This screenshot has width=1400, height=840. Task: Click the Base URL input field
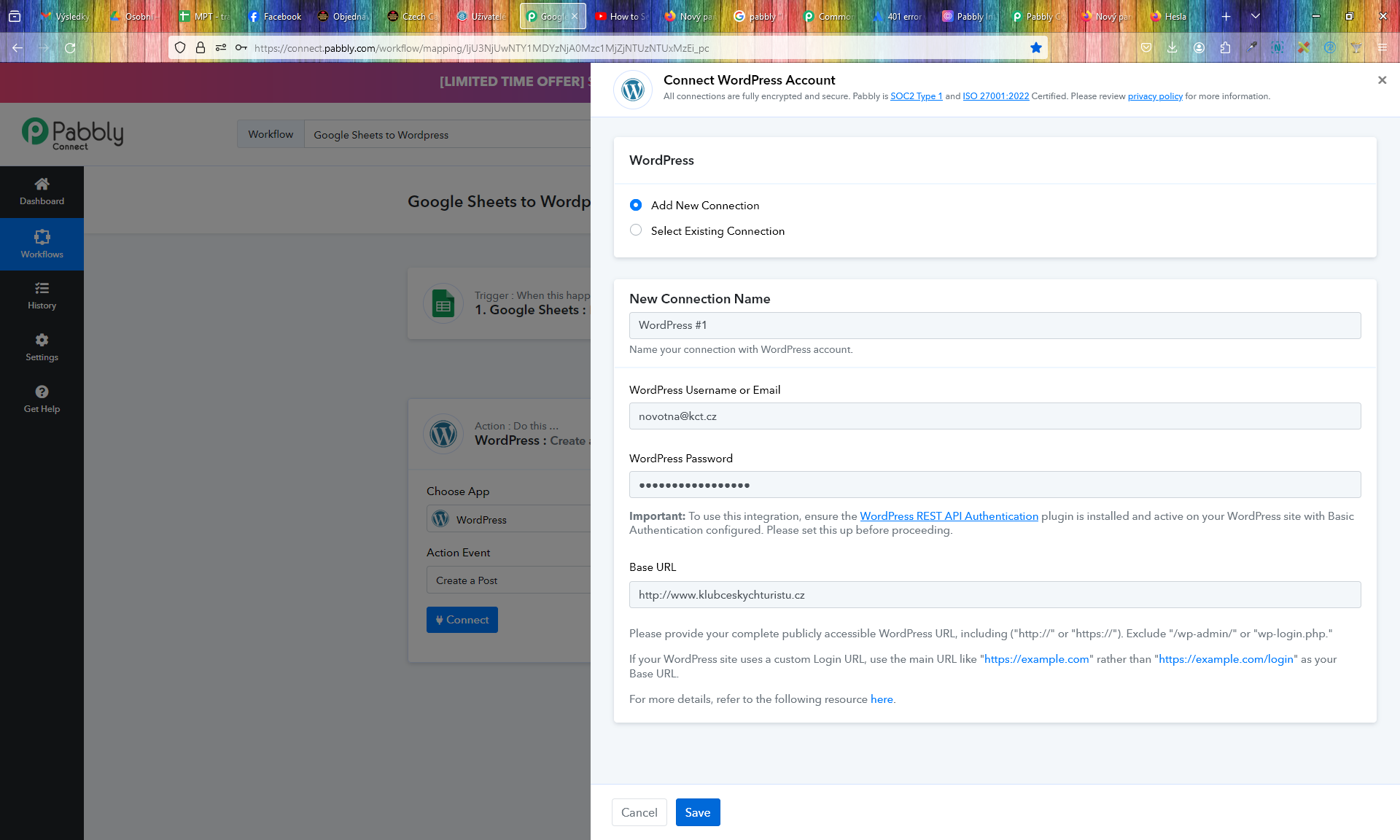pos(995,595)
